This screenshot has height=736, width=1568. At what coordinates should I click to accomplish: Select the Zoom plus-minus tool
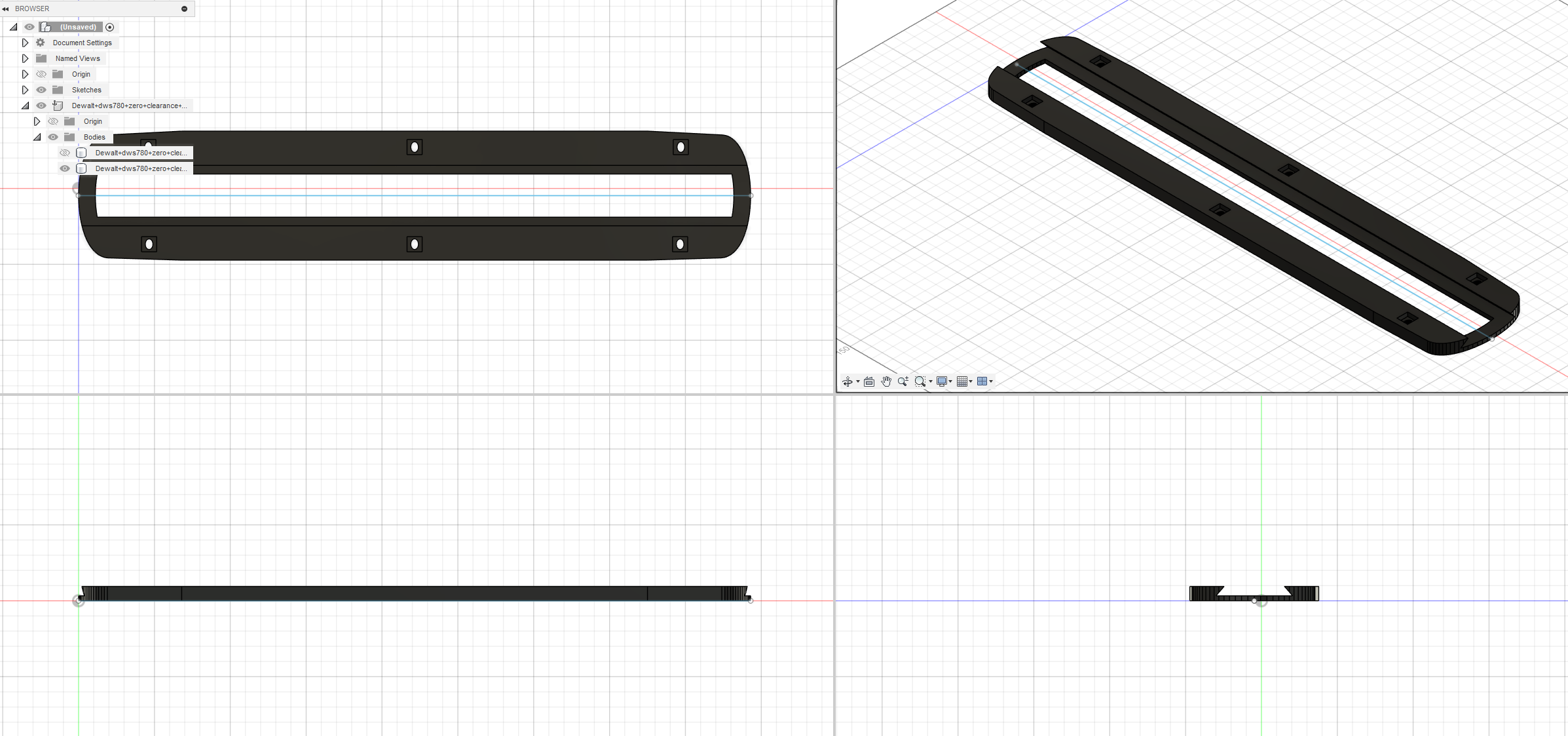(x=903, y=381)
